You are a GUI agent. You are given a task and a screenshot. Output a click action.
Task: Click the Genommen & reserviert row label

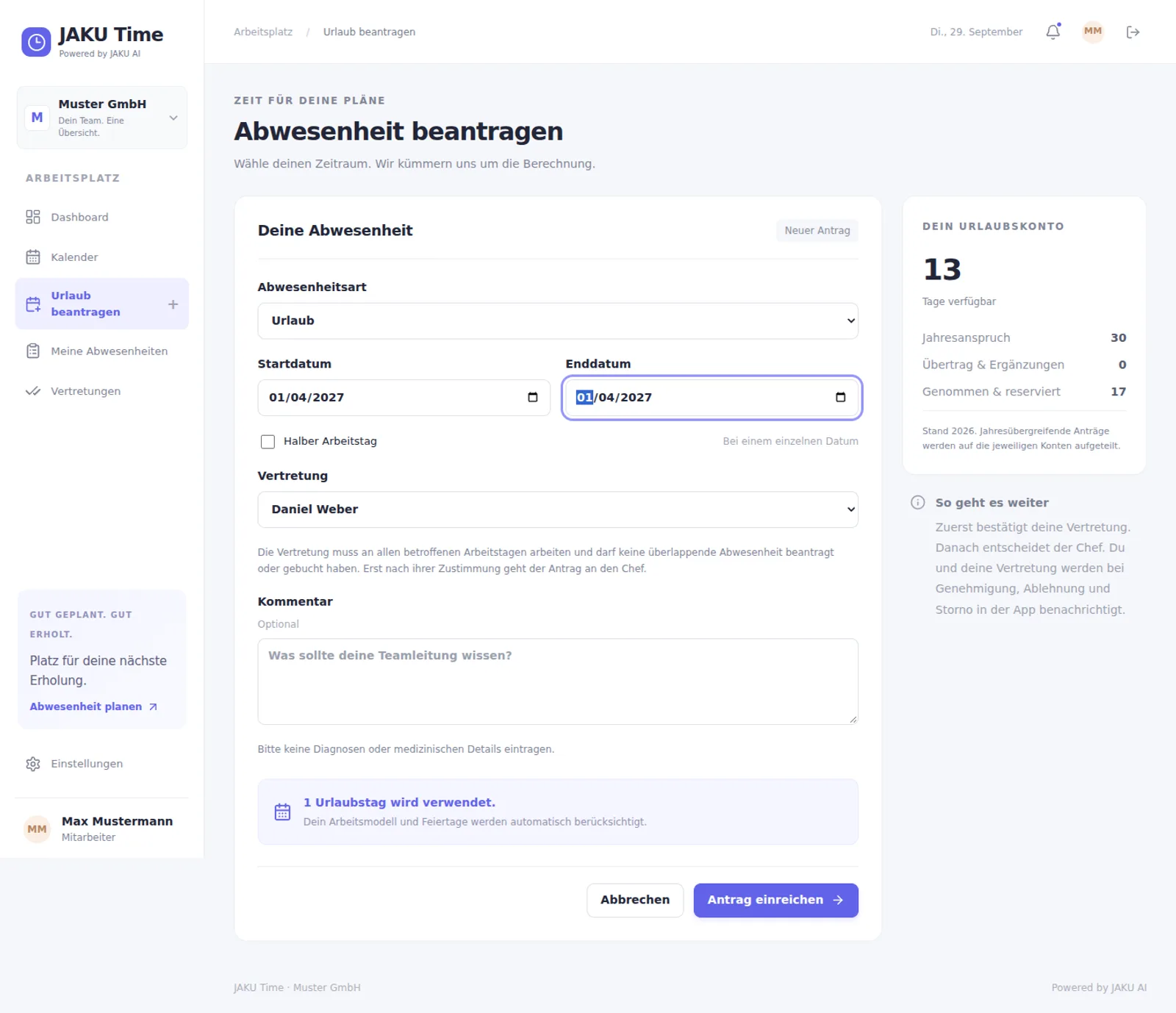(x=991, y=392)
